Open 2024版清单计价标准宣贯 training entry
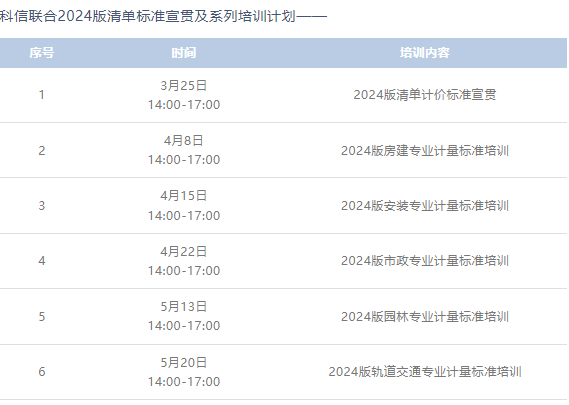The image size is (569, 405). point(425,95)
